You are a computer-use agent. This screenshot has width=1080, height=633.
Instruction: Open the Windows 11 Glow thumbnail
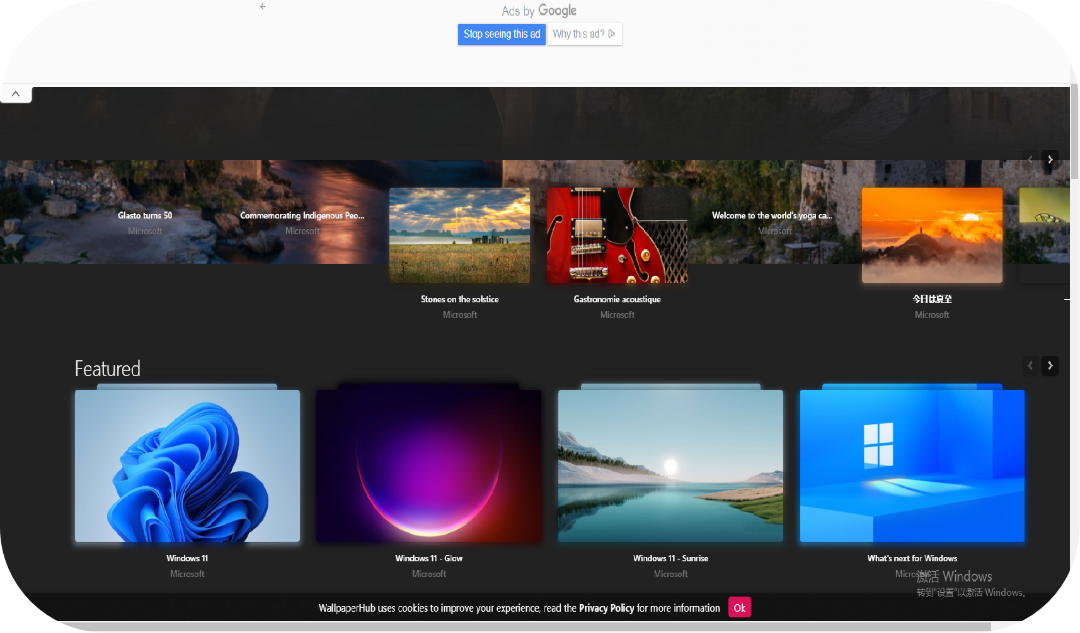(428, 466)
